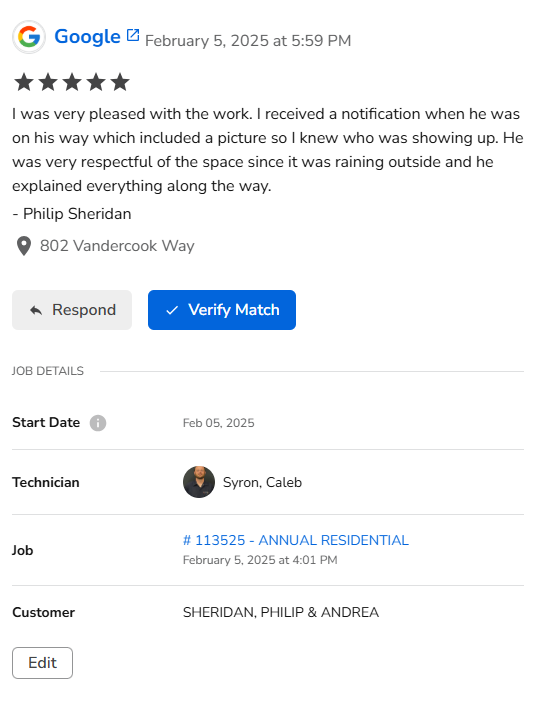Screen dimensions: 537x707
Task: Open Caleb Syron's technician photo
Action: (x=199, y=482)
